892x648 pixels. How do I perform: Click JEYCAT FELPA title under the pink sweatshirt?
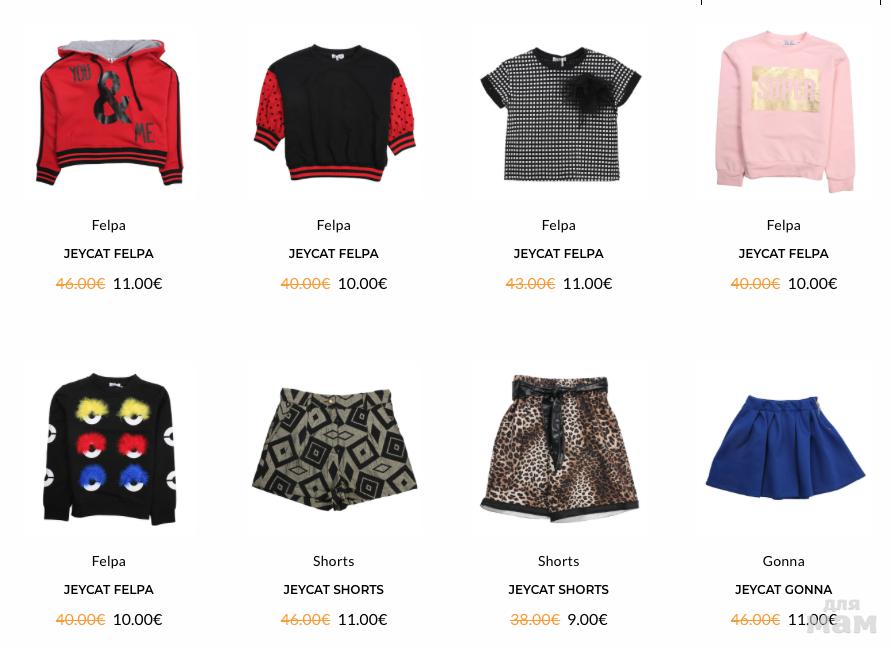783,254
